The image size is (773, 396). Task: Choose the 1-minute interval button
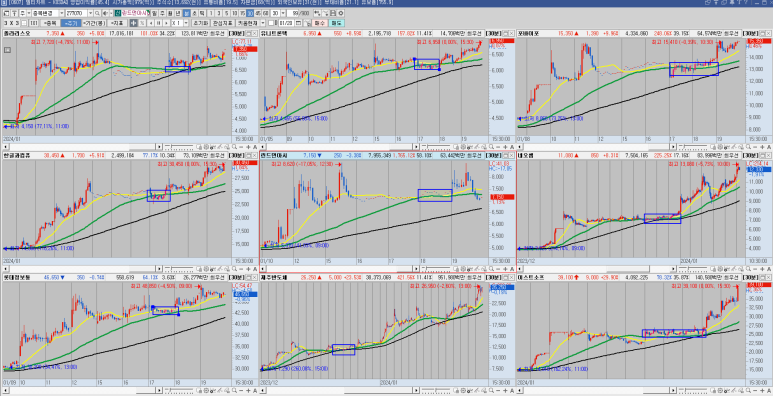[x=211, y=13]
